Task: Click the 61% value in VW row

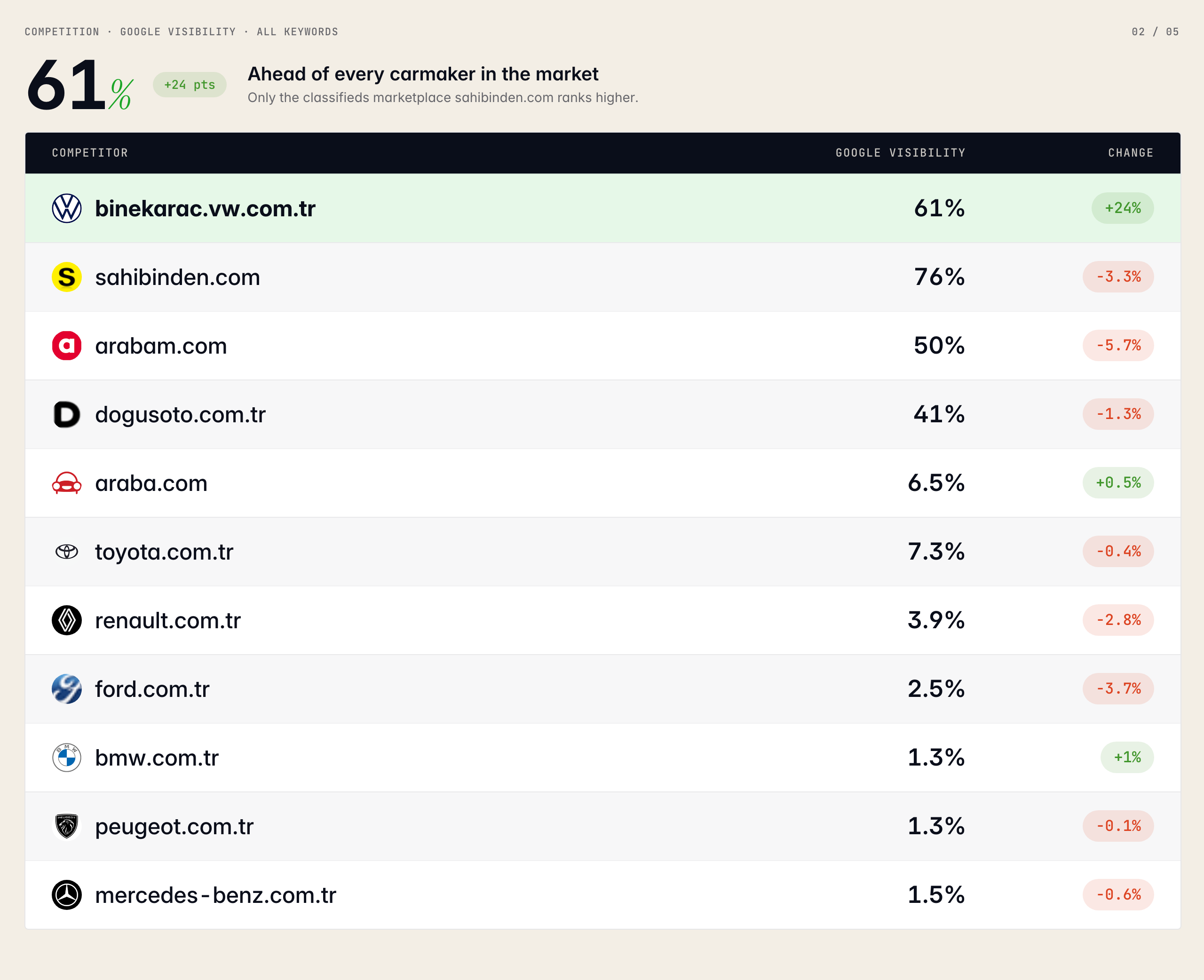Action: (939, 208)
